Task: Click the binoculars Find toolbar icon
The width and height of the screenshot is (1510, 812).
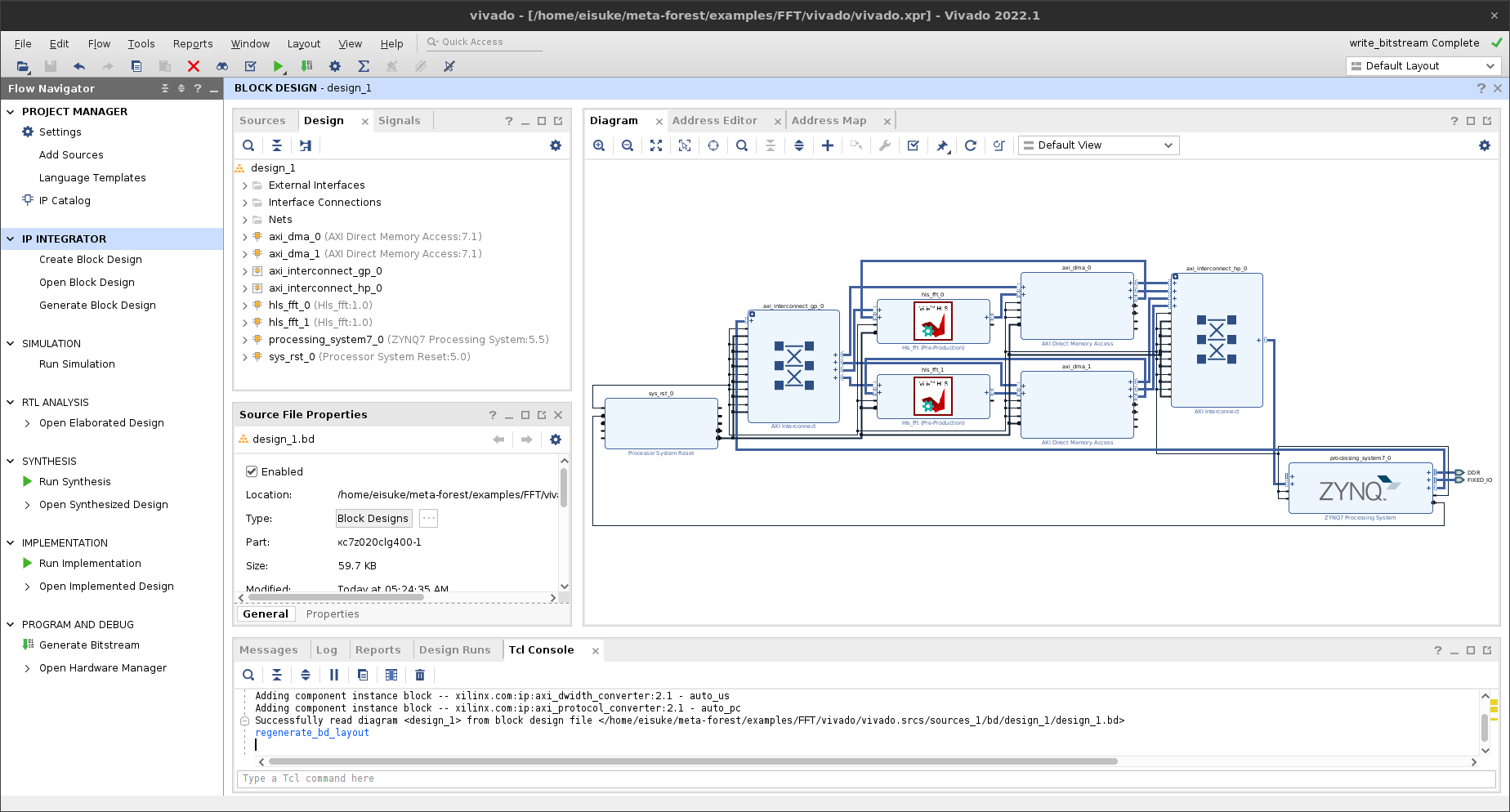Action: (x=222, y=66)
